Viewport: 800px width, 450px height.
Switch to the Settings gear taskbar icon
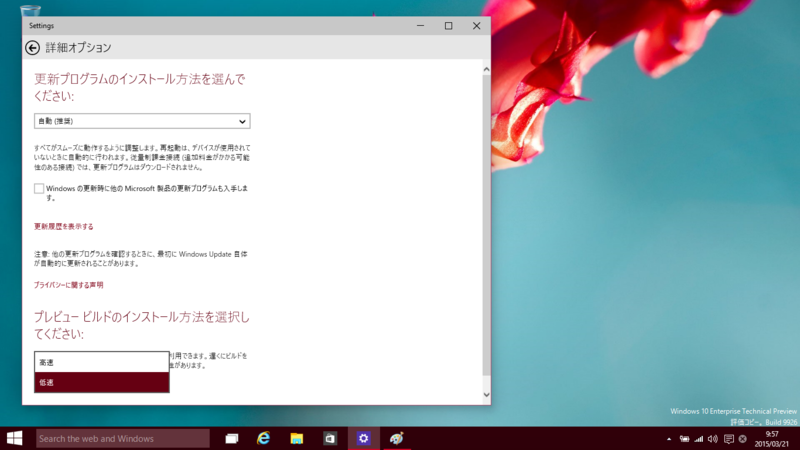pos(363,438)
